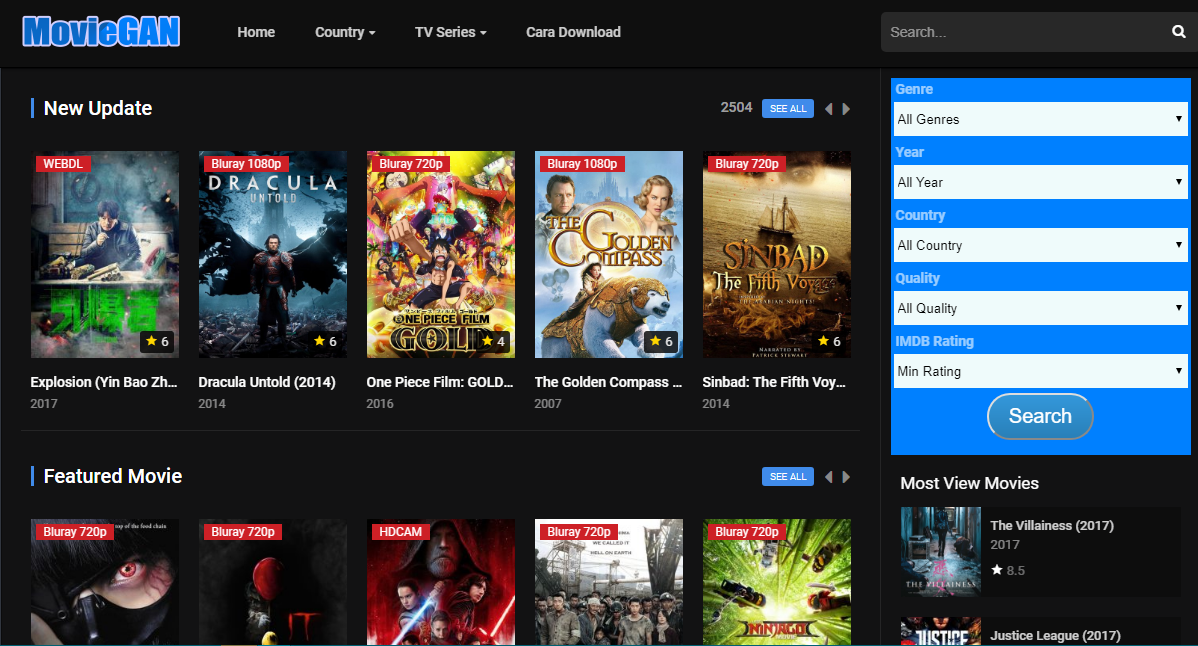This screenshot has height=646, width=1198.
Task: Click the 'New Update' section heading
Action: pyautogui.click(x=98, y=108)
